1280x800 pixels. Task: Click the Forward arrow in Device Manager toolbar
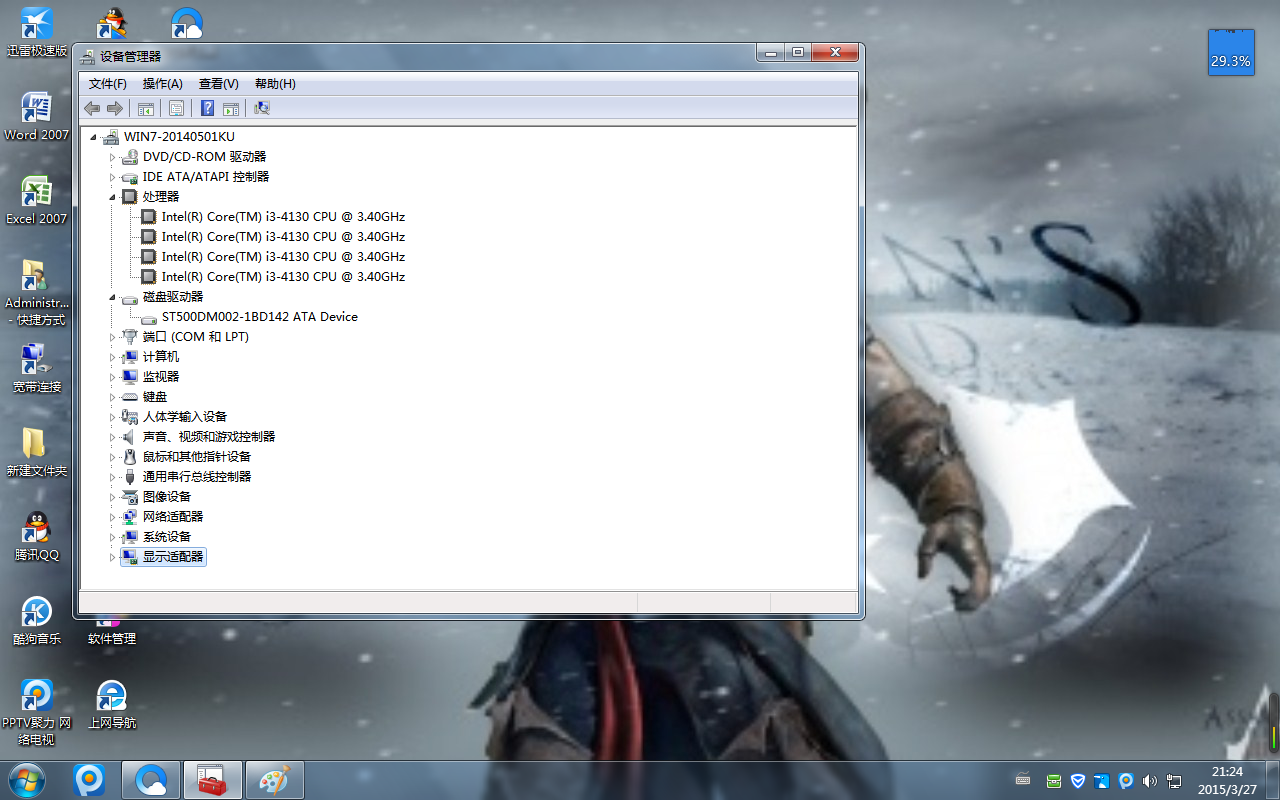114,108
